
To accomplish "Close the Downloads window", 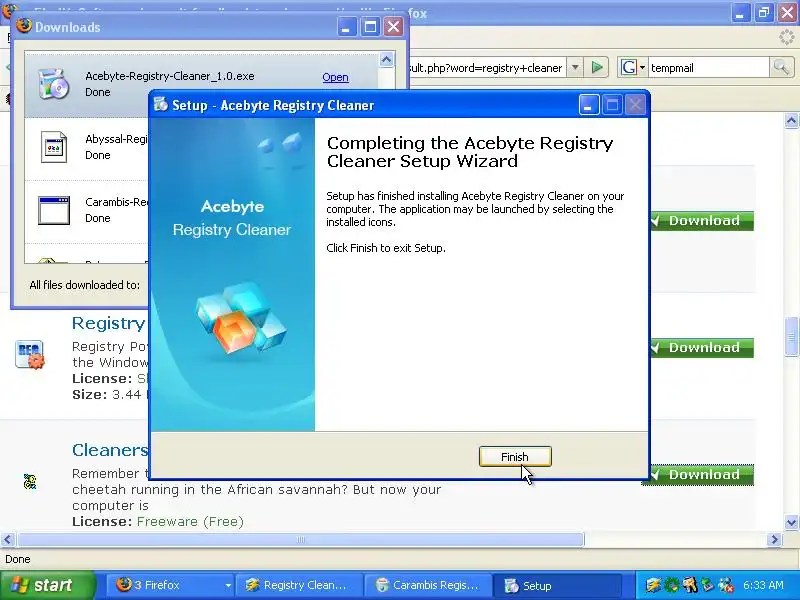I will [393, 26].
